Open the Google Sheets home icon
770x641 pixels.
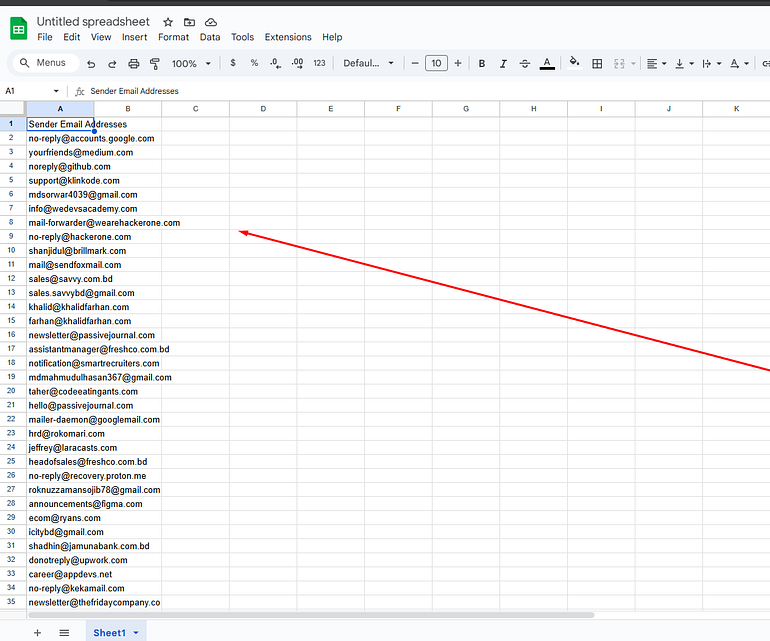(19, 28)
